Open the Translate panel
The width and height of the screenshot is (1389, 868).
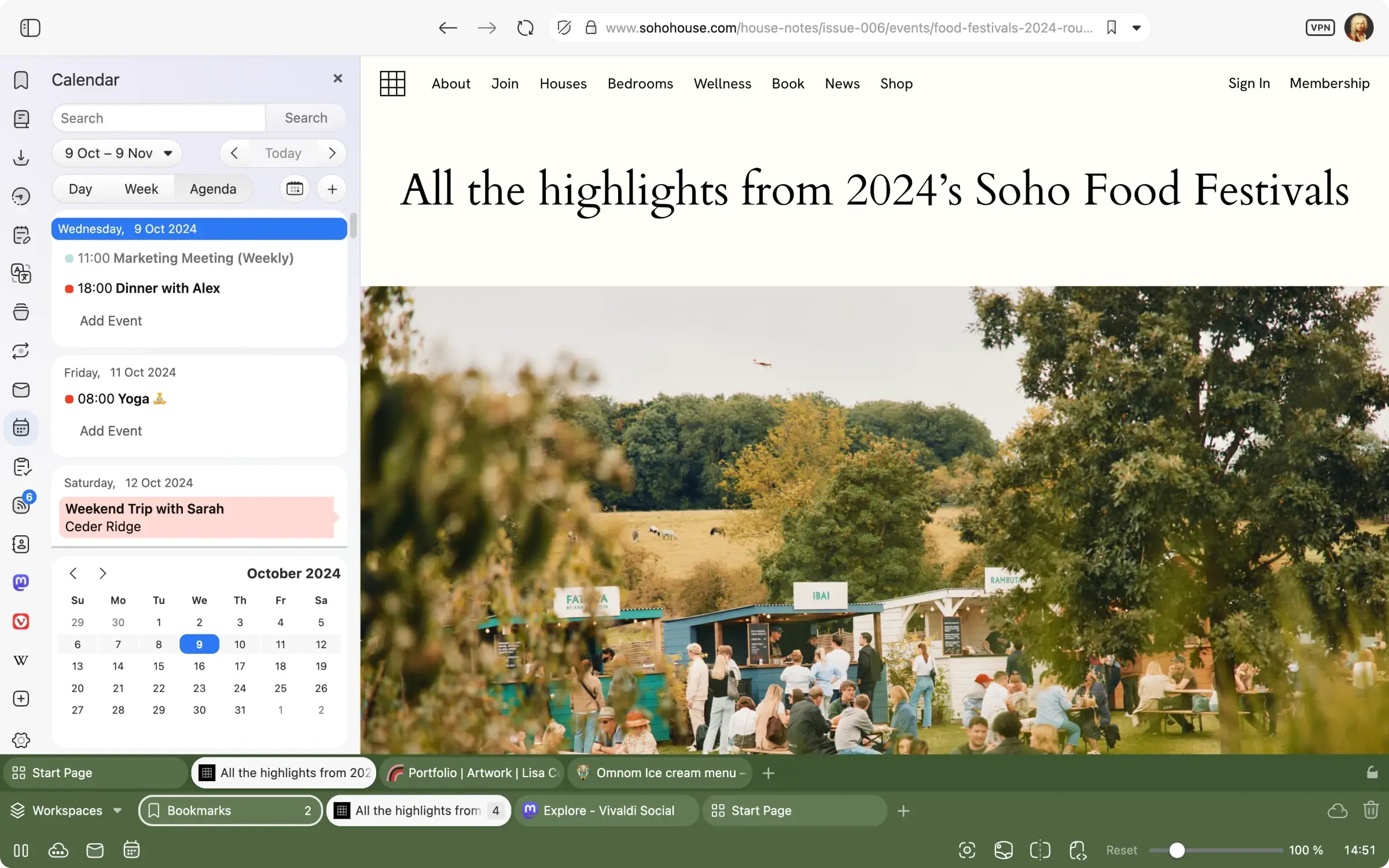pyautogui.click(x=21, y=274)
